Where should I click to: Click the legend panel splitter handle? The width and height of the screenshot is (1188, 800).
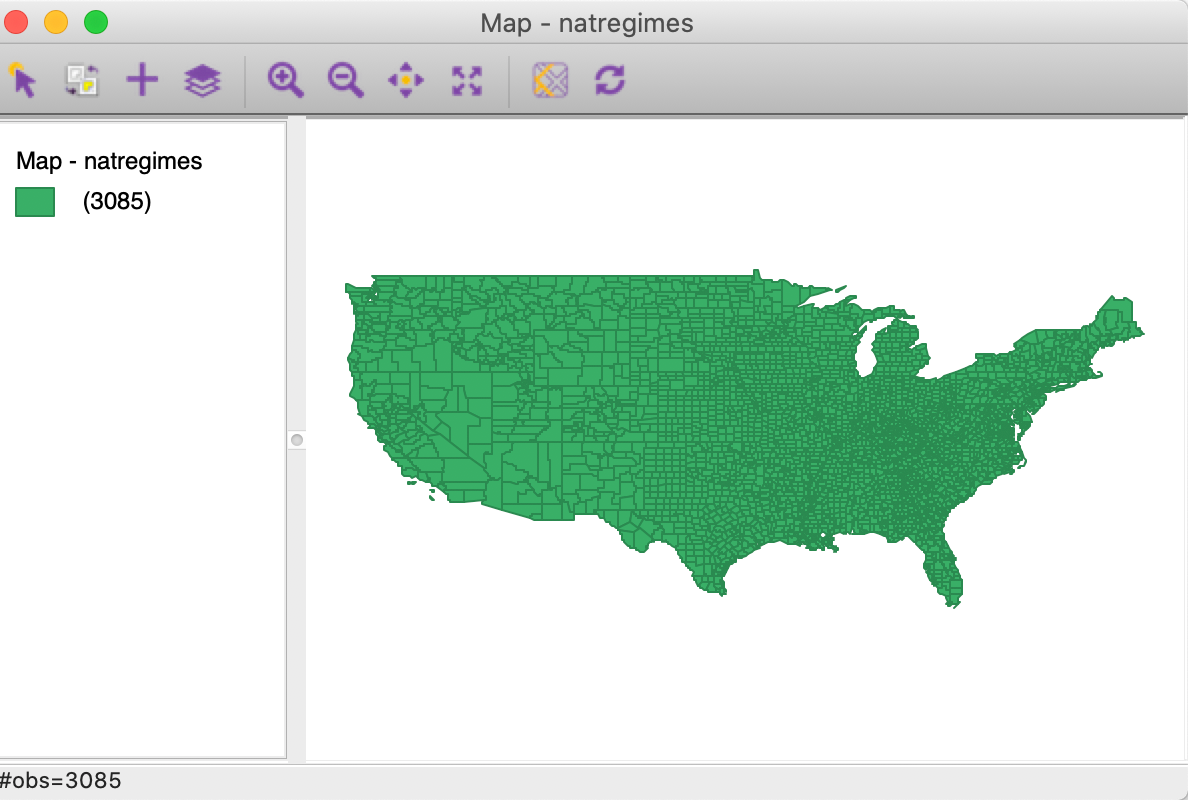coord(297,440)
